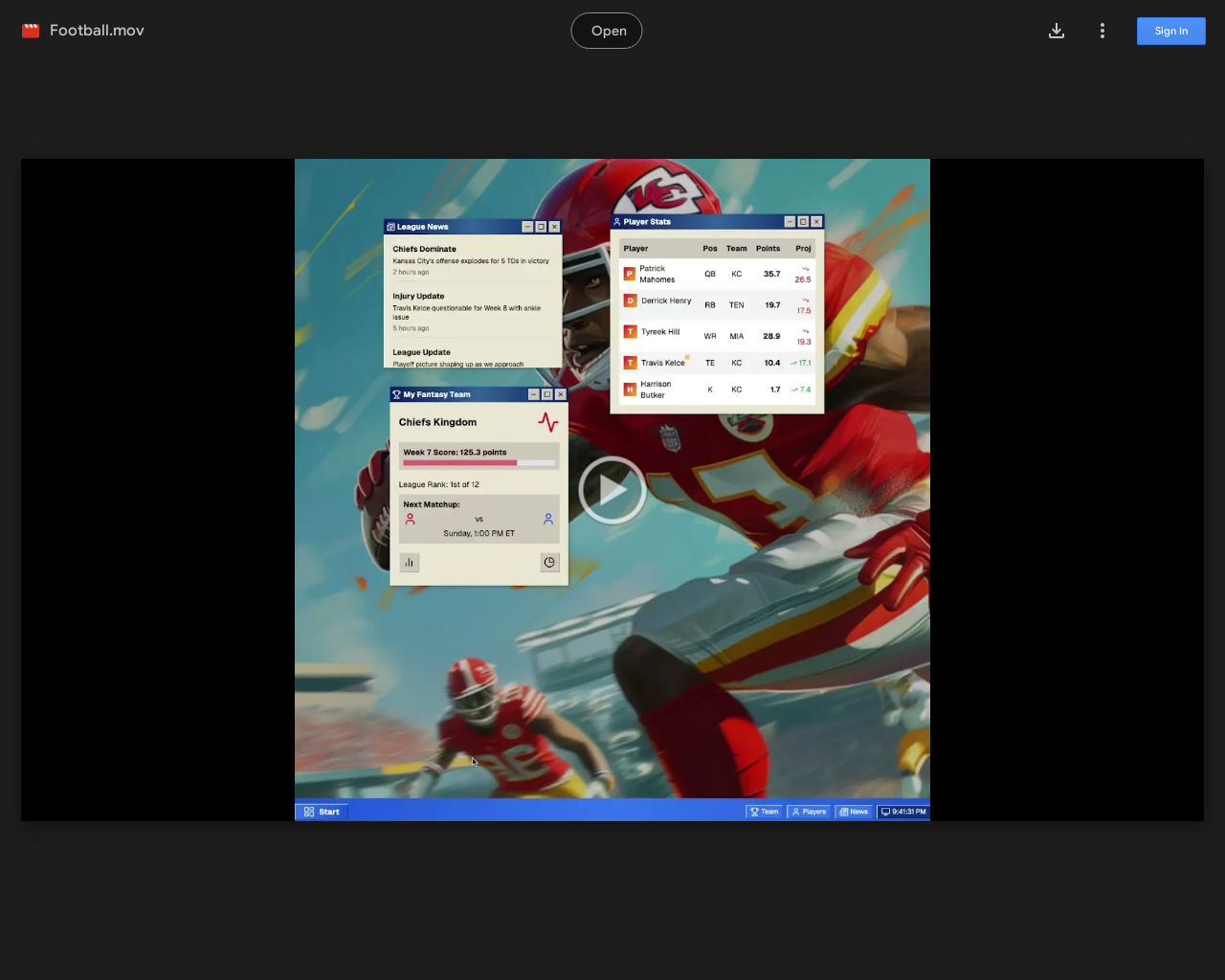Image resolution: width=1225 pixels, height=980 pixels.
Task: Click the 26.5 projection for Mahomes
Action: [803, 279]
